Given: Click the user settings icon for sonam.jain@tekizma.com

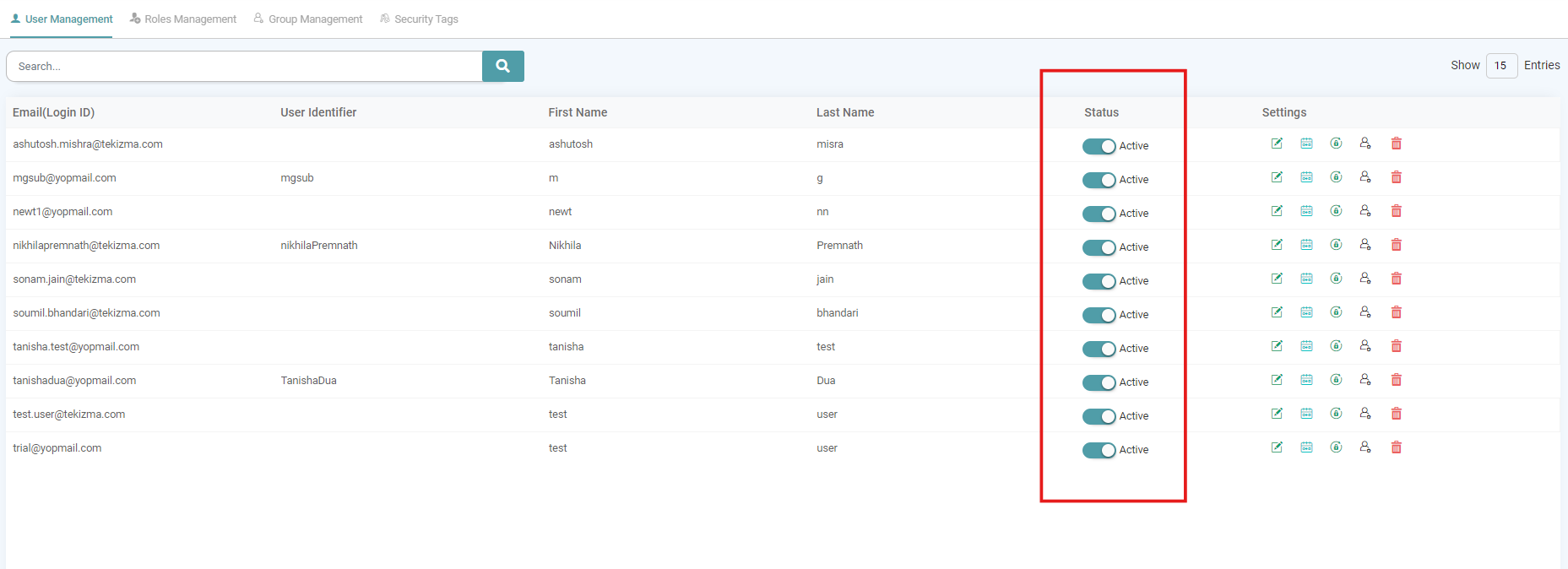Looking at the screenshot, I should (x=1365, y=279).
